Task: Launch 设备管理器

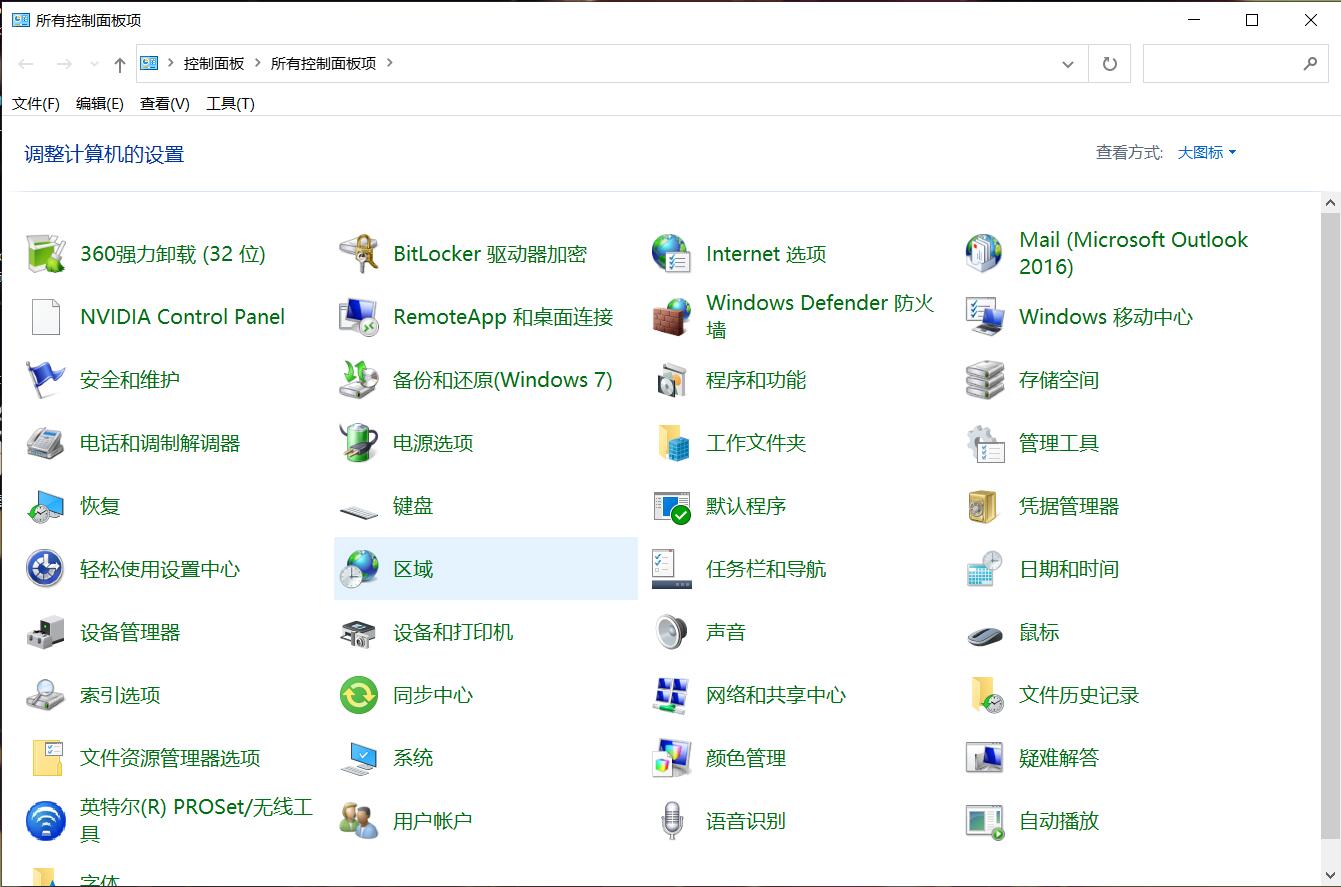Action: tap(130, 632)
